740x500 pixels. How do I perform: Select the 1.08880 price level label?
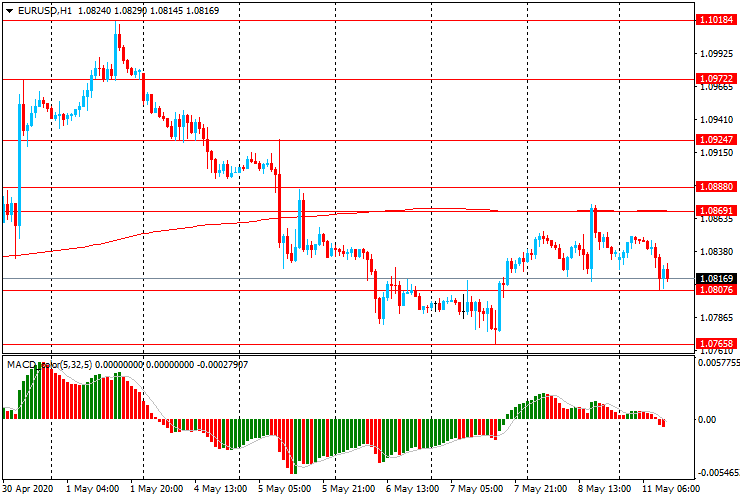point(717,187)
